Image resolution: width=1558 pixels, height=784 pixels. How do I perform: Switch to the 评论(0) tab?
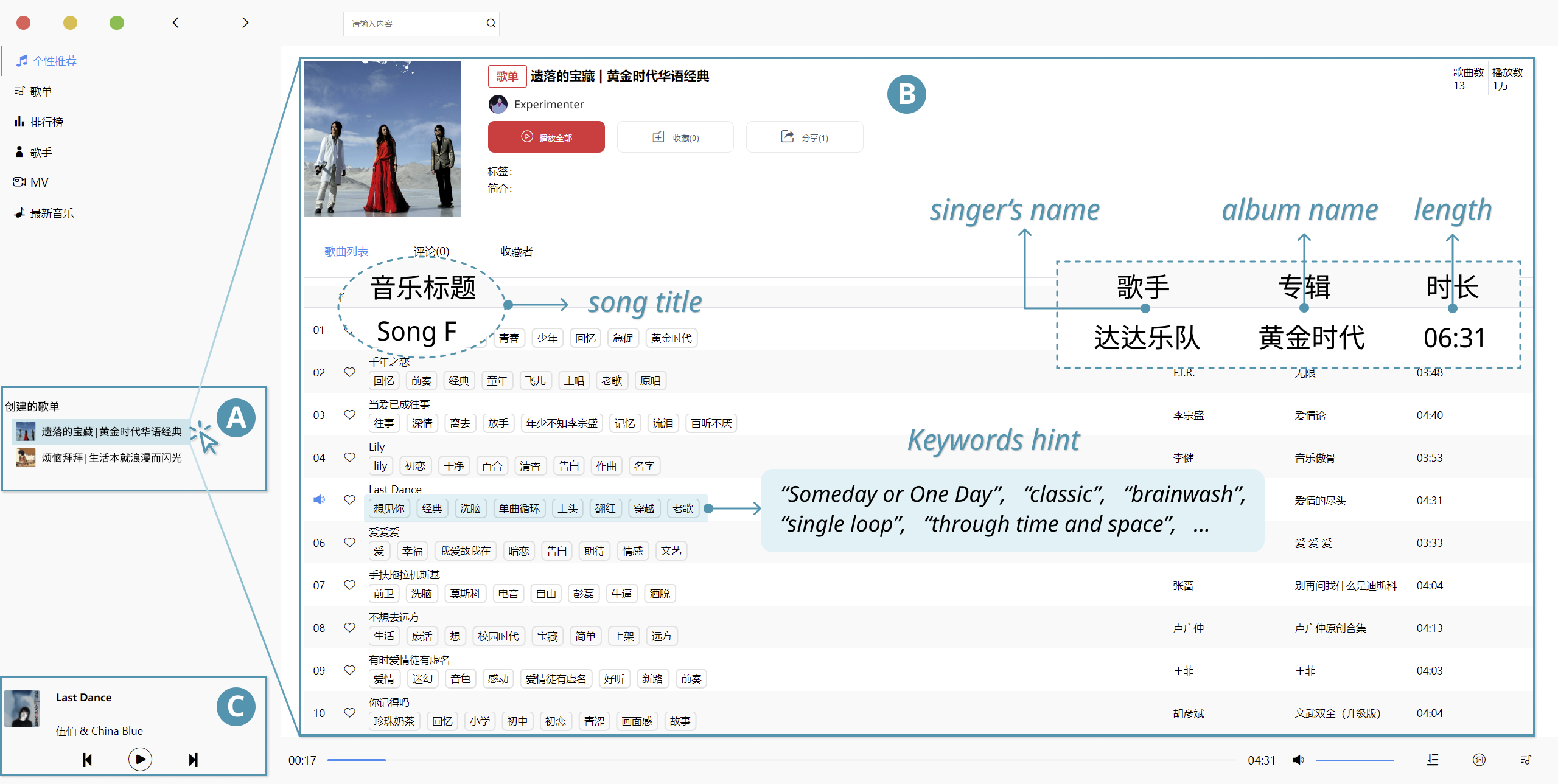coord(431,251)
